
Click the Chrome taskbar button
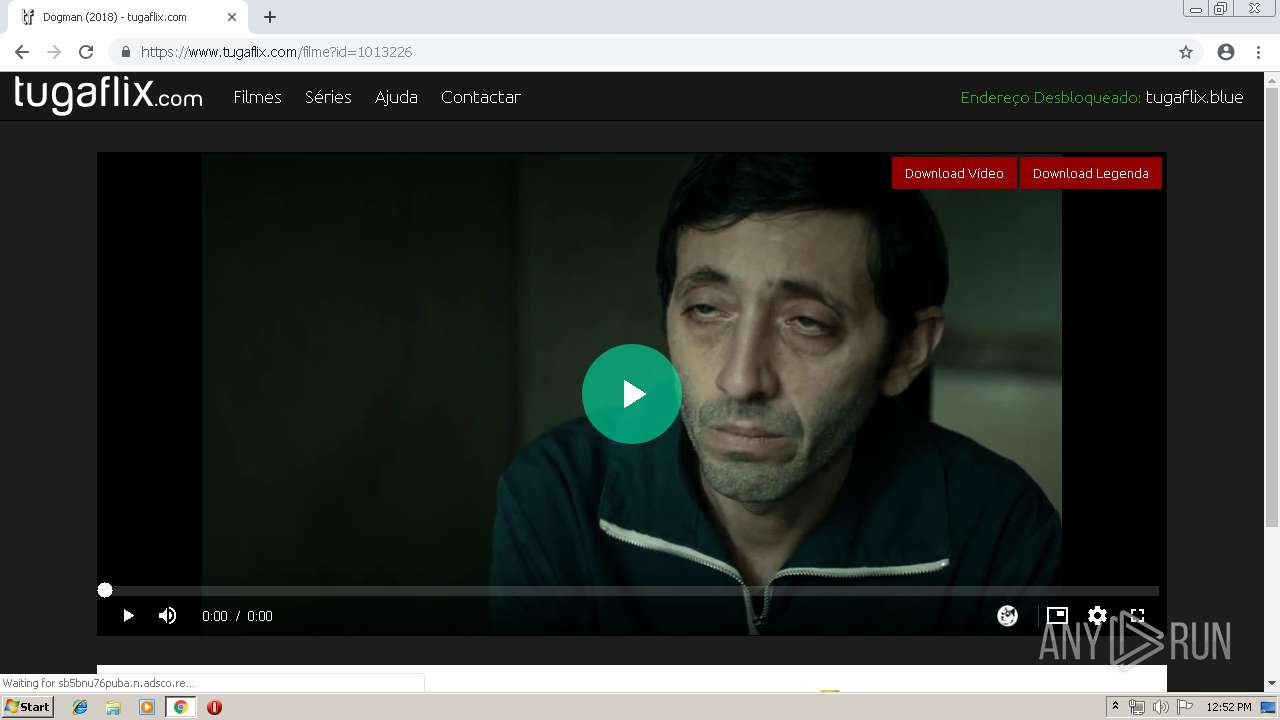click(180, 707)
